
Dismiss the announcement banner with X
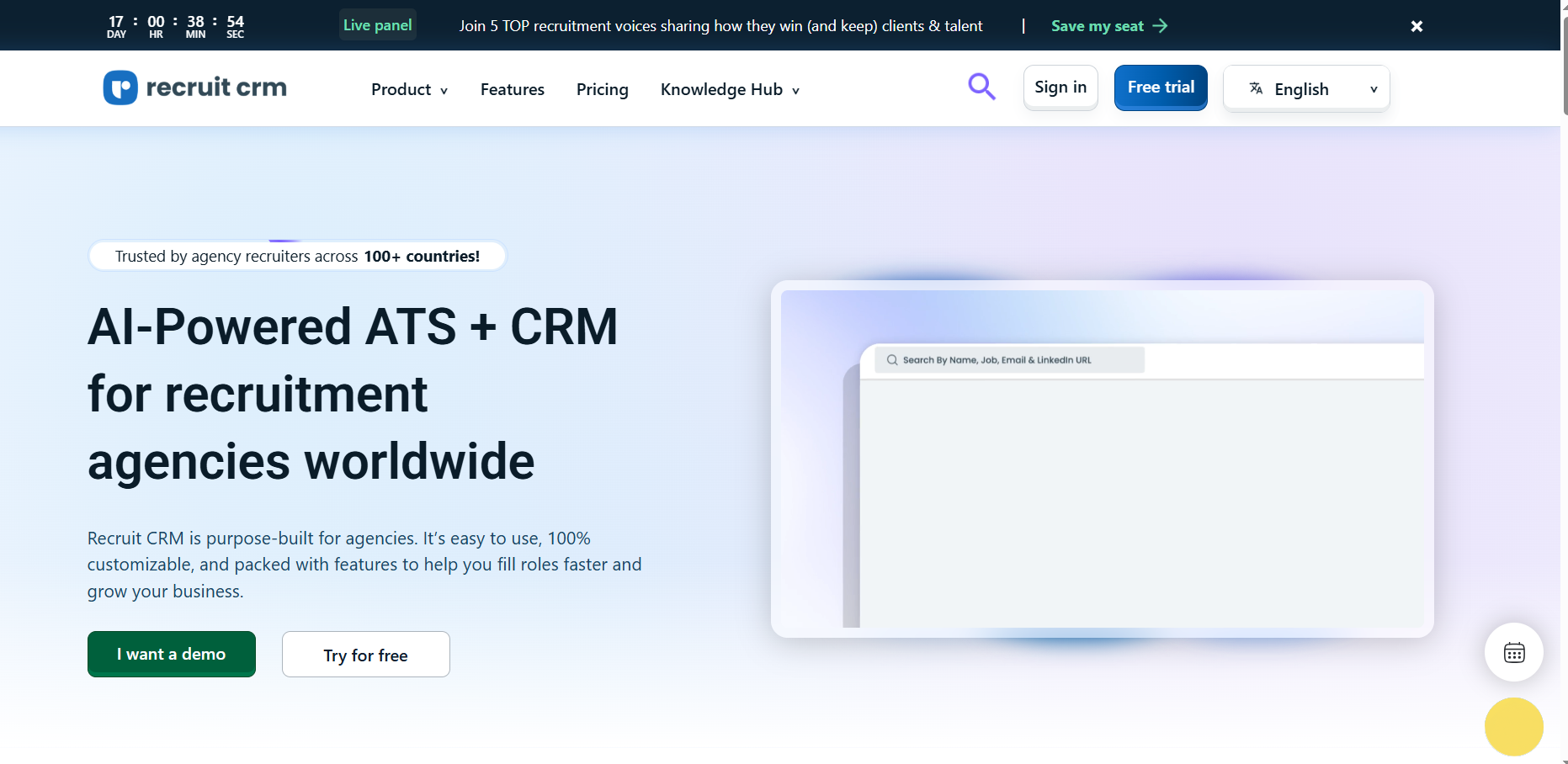tap(1417, 26)
